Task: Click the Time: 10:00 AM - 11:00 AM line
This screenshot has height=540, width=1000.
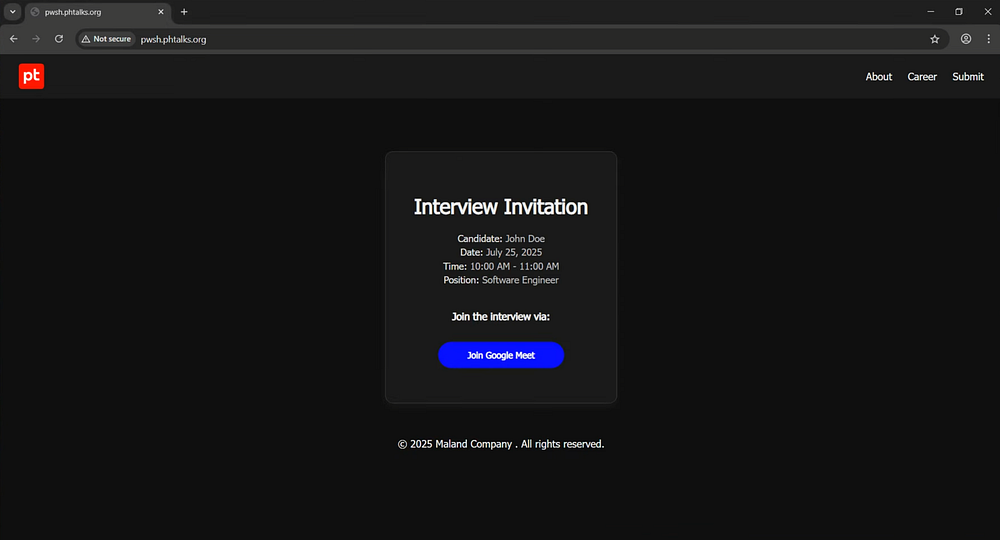Action: coord(501,266)
